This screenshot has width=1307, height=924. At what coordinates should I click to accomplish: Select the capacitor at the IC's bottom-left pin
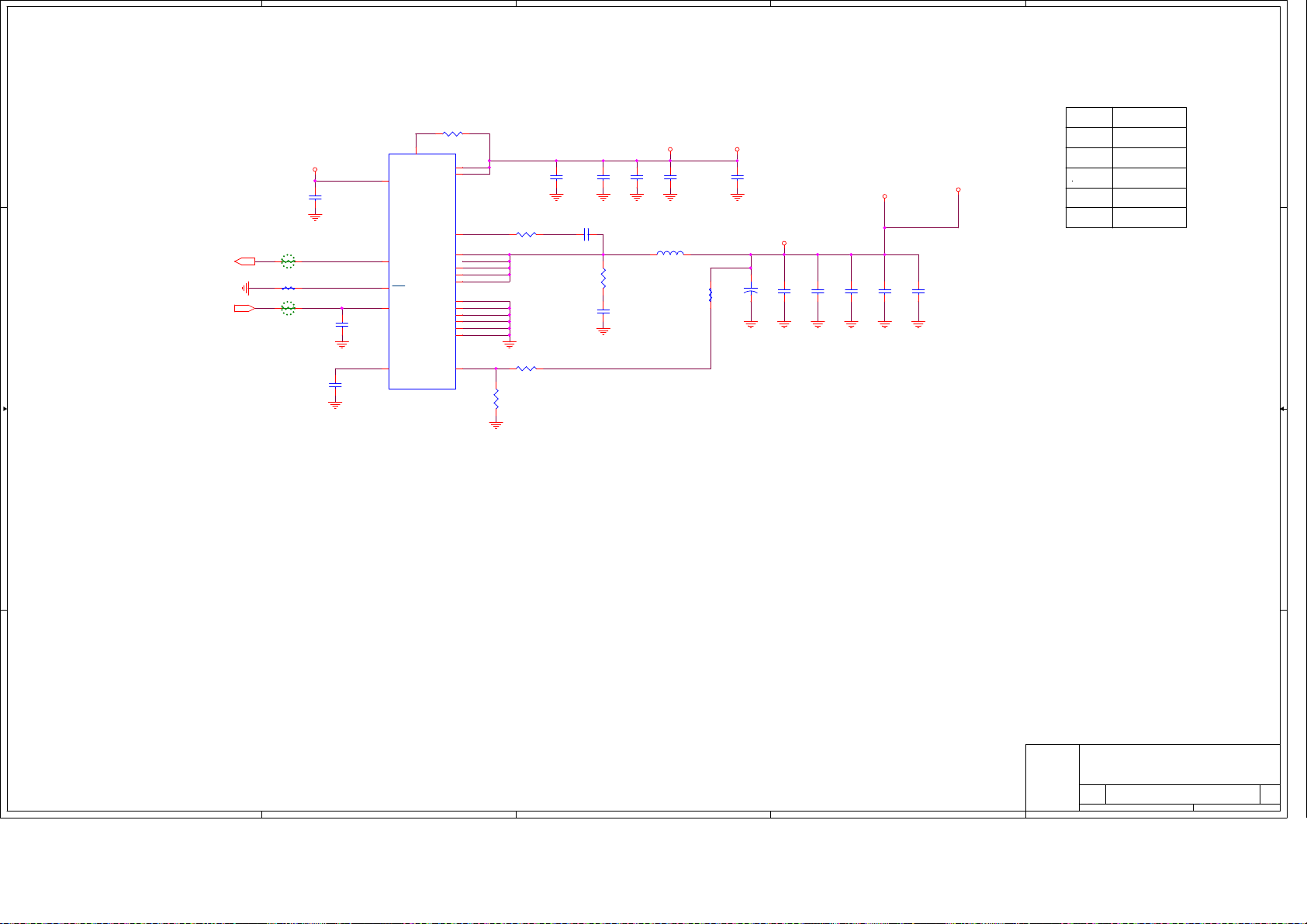[x=335, y=385]
